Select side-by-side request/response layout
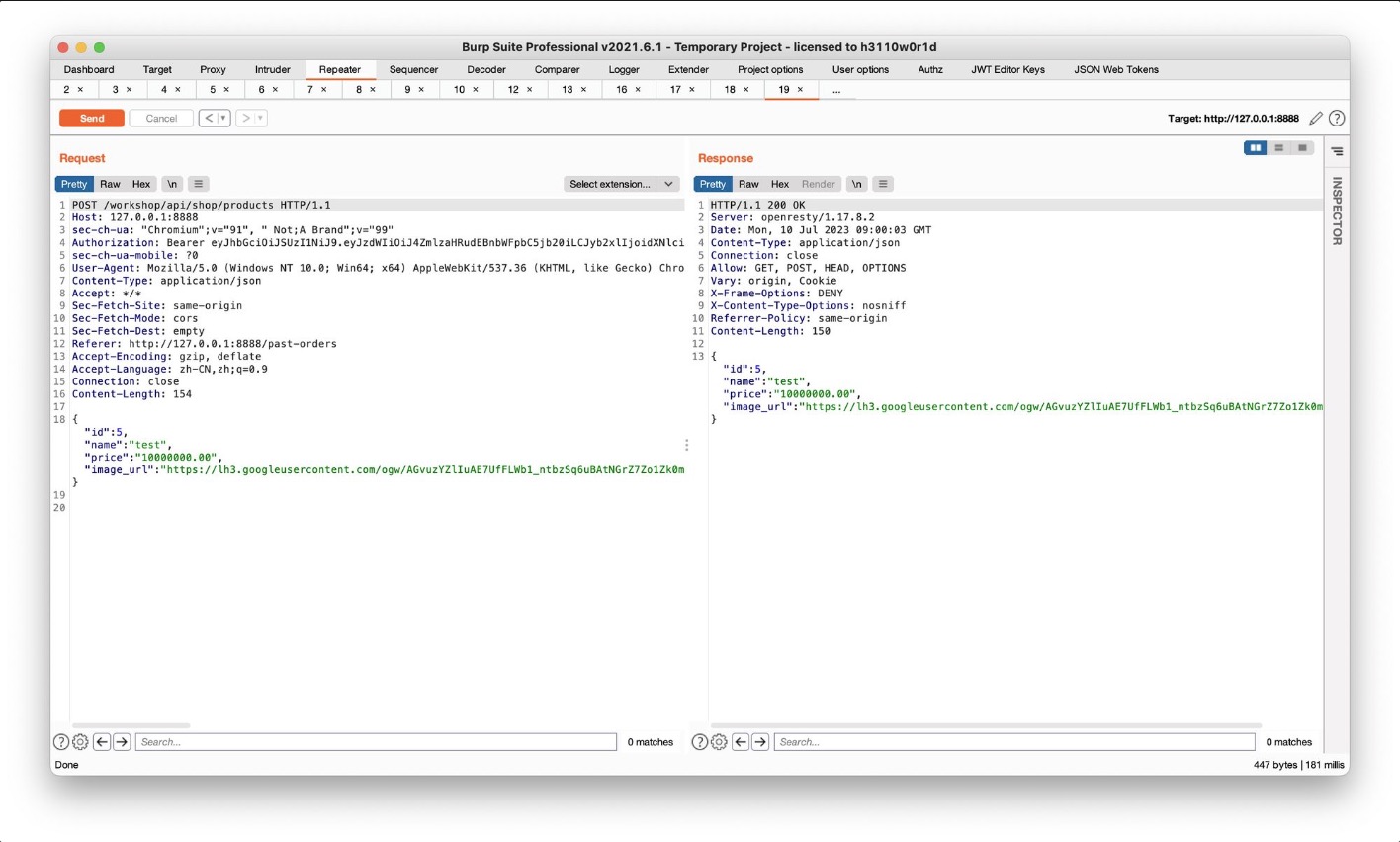The width and height of the screenshot is (1400, 842). (x=1256, y=148)
